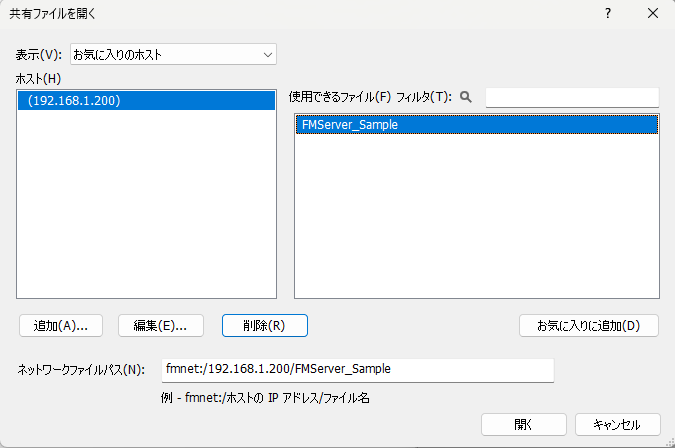The image size is (675, 448).
Task: Click the help question mark icon
Action: click(x=607, y=13)
